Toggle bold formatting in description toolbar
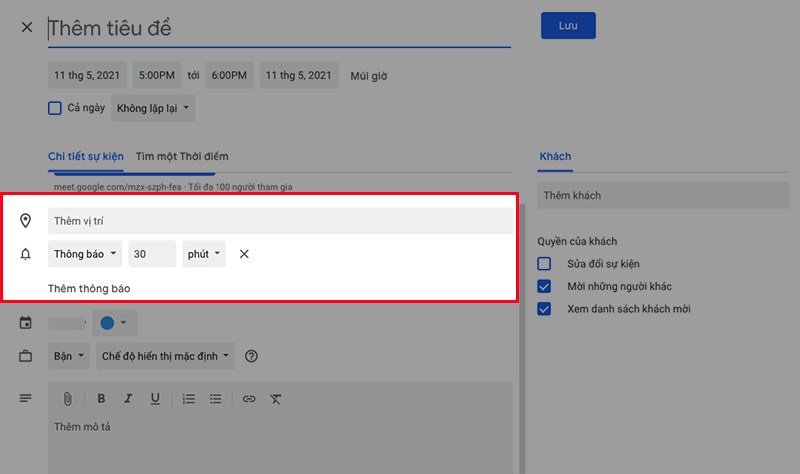The width and height of the screenshot is (800, 474). [101, 399]
